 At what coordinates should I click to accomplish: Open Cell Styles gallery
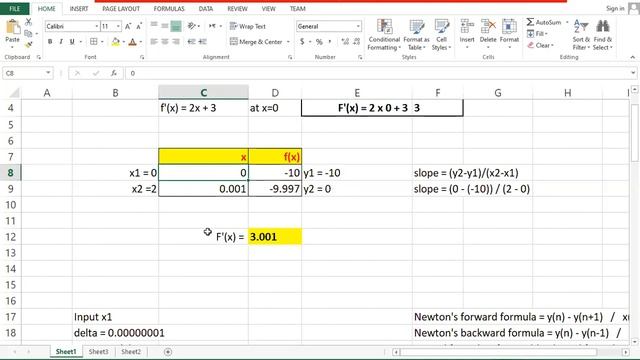[x=441, y=35]
